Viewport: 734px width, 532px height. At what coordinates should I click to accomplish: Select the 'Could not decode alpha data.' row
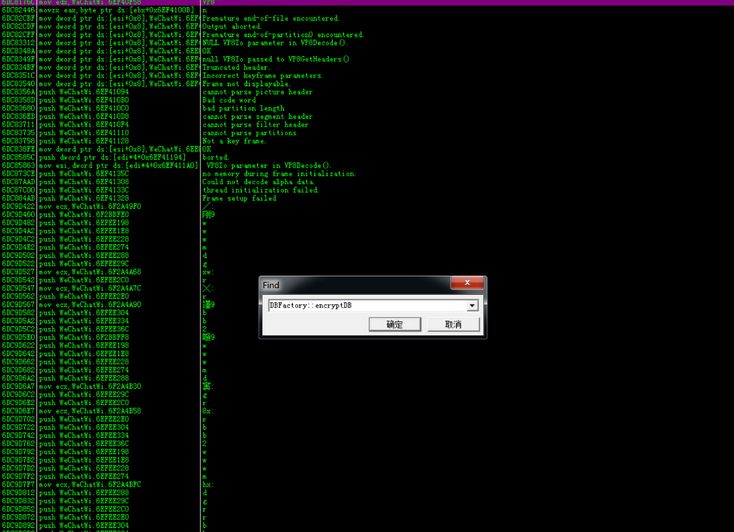(367, 182)
